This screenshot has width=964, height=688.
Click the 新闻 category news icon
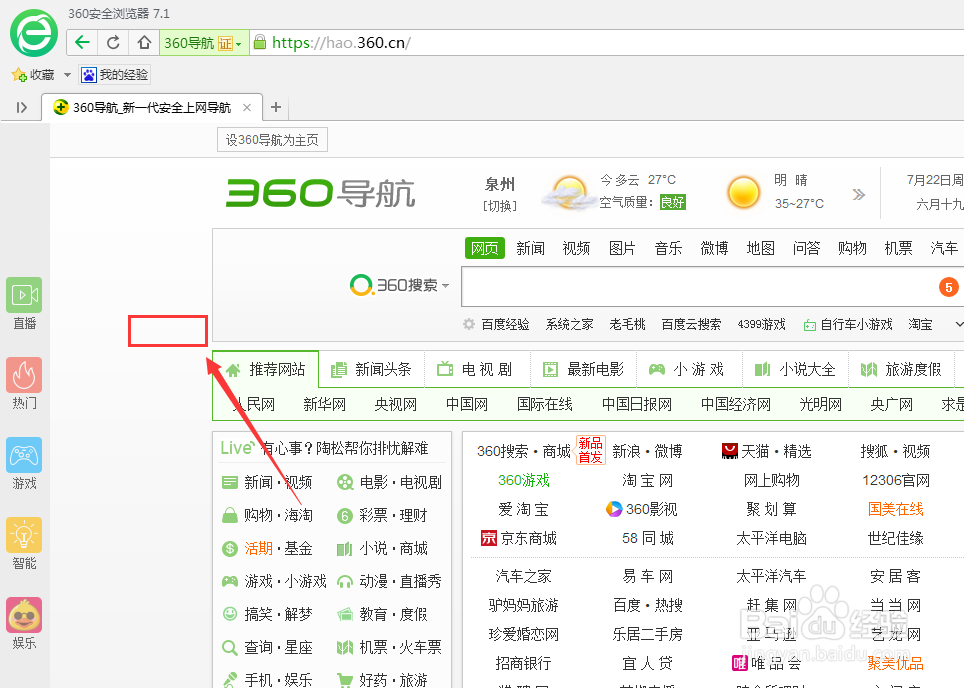pos(229,482)
